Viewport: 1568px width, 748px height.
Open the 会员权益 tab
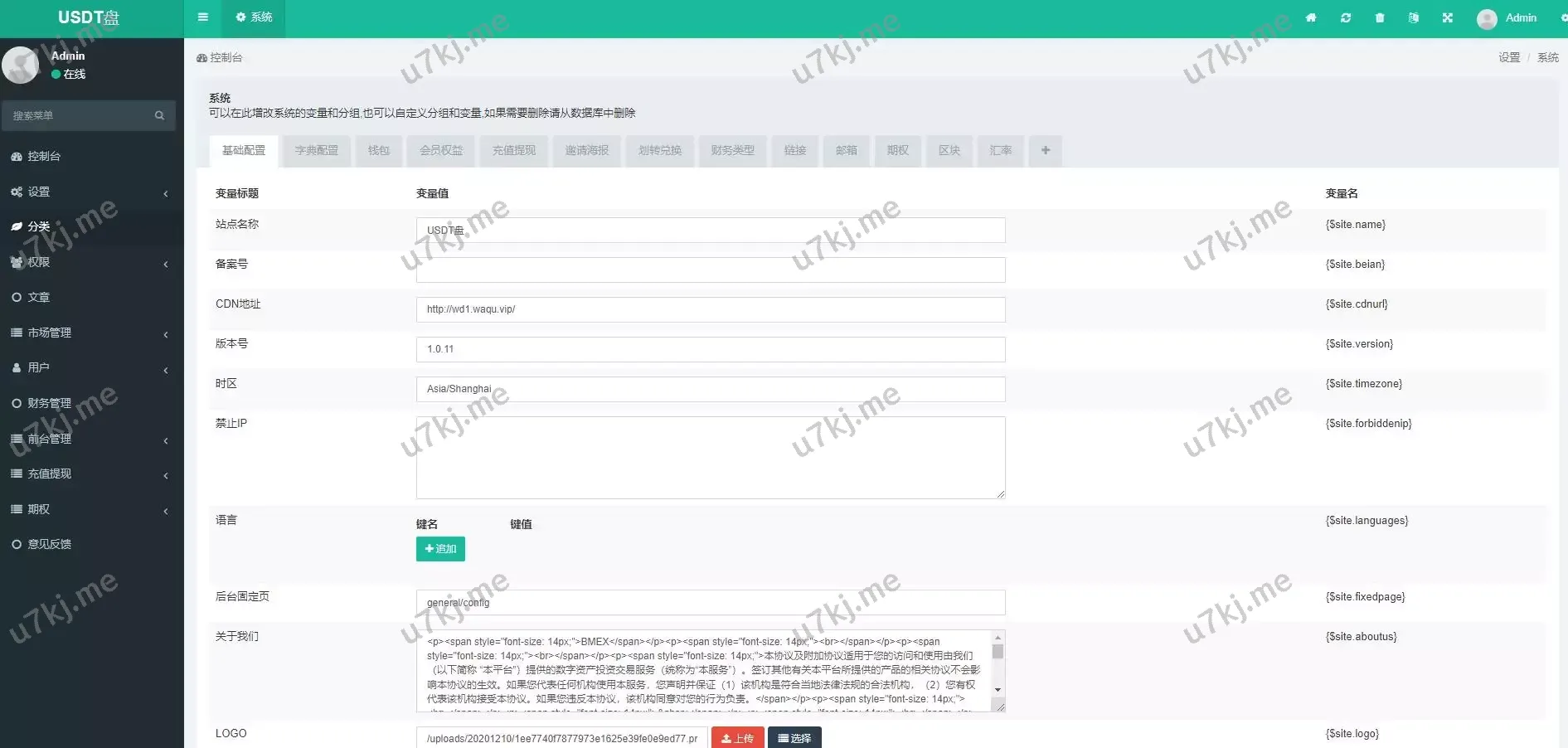click(x=441, y=151)
